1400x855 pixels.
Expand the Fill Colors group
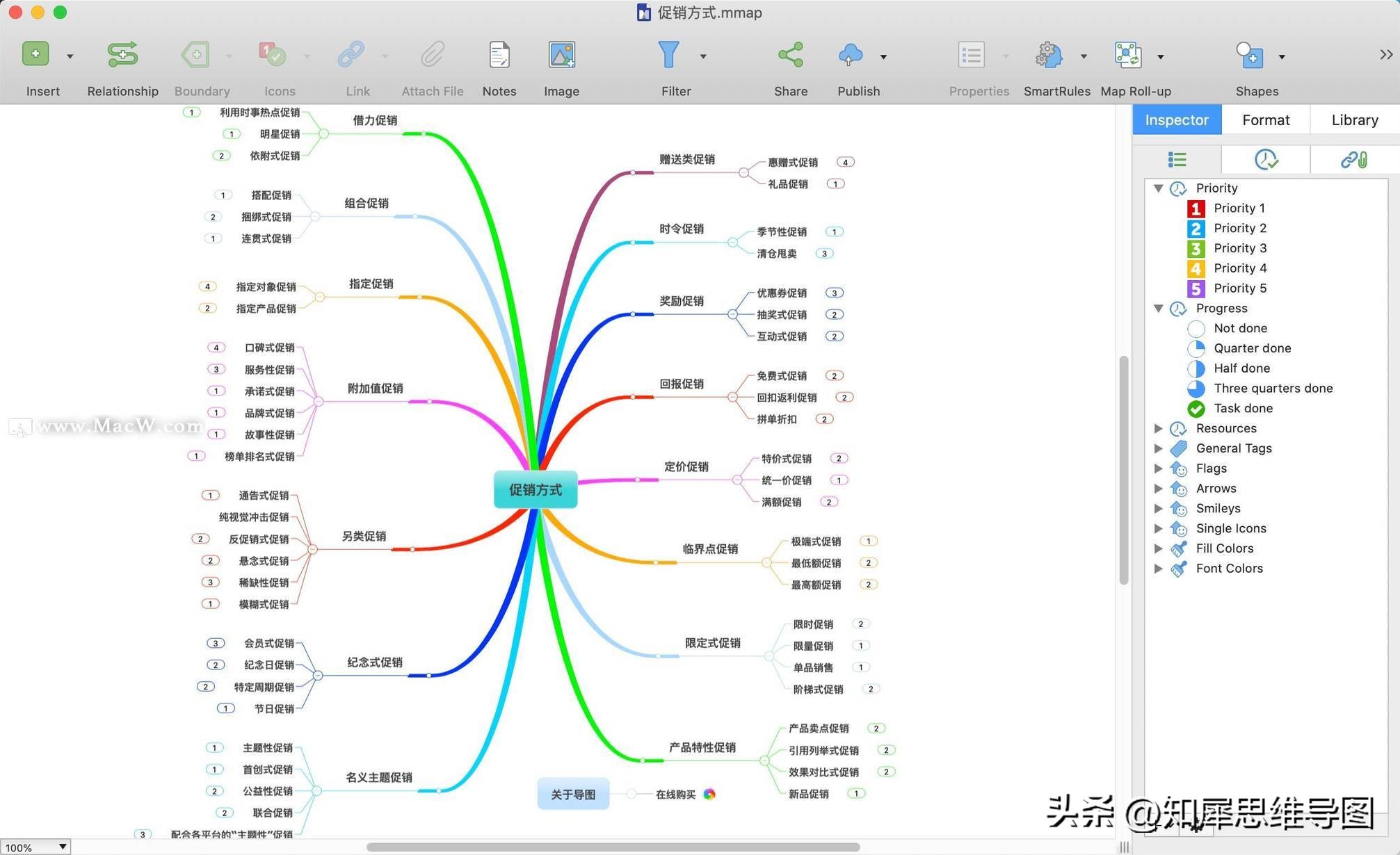(x=1158, y=548)
